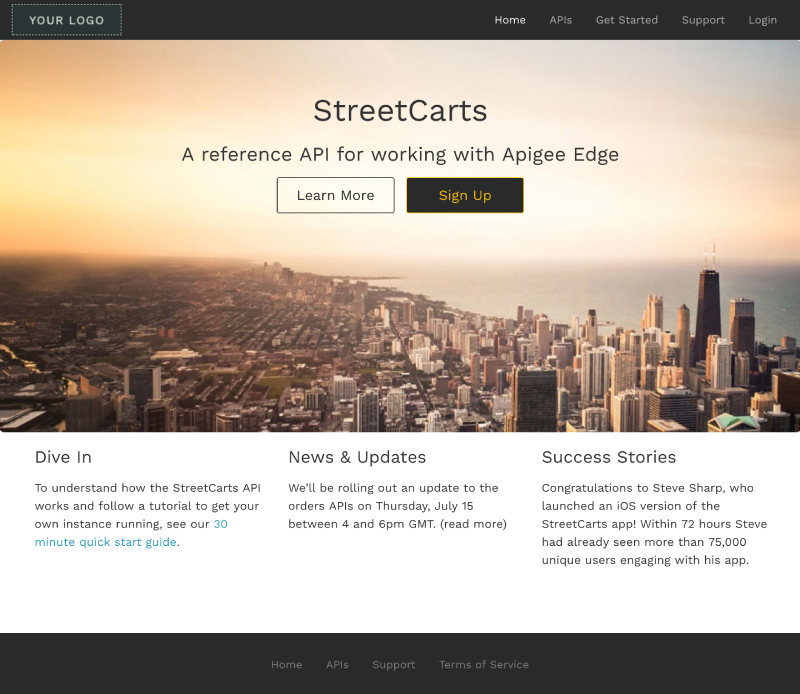Open Support from the footer links
The width and height of the screenshot is (800, 694).
[x=393, y=665]
